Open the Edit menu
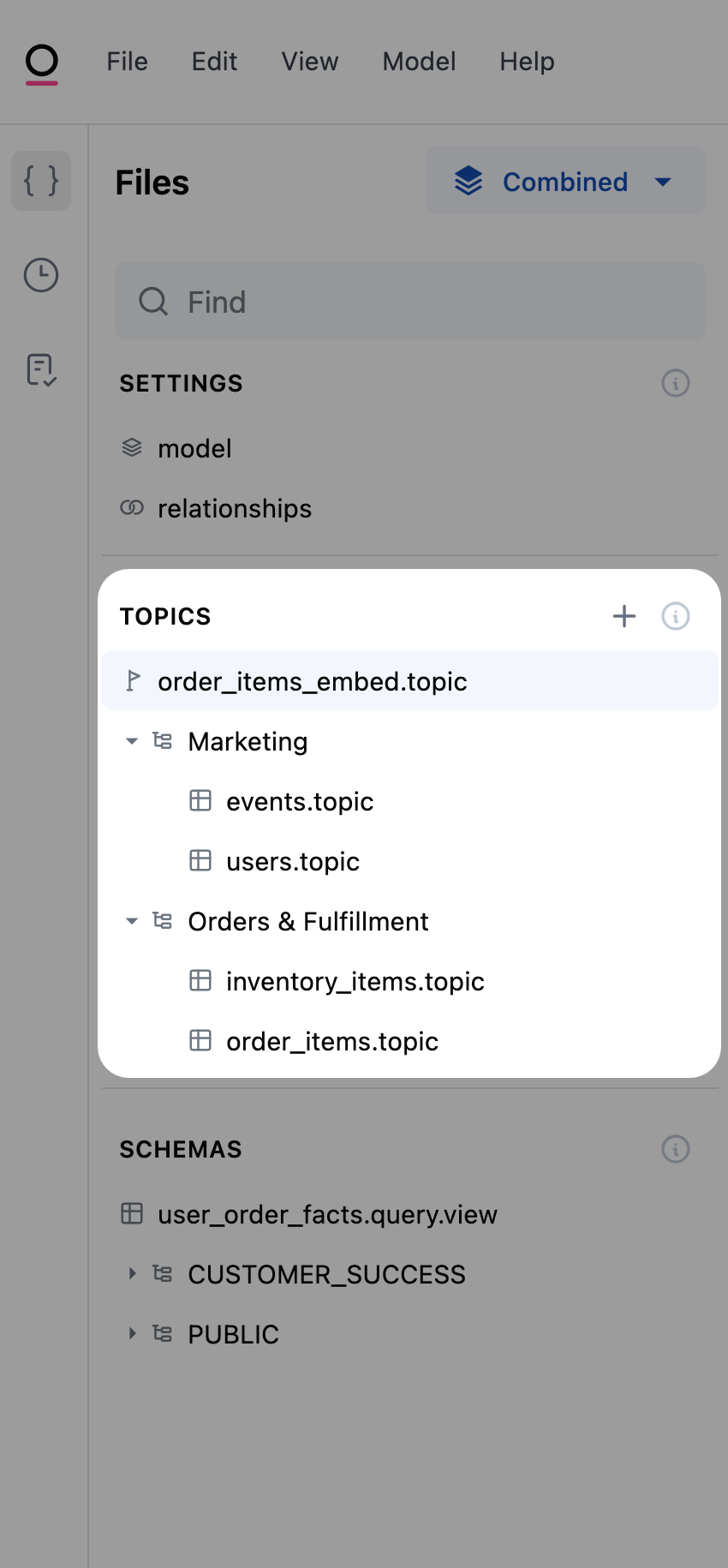728x1568 pixels. pos(214,62)
